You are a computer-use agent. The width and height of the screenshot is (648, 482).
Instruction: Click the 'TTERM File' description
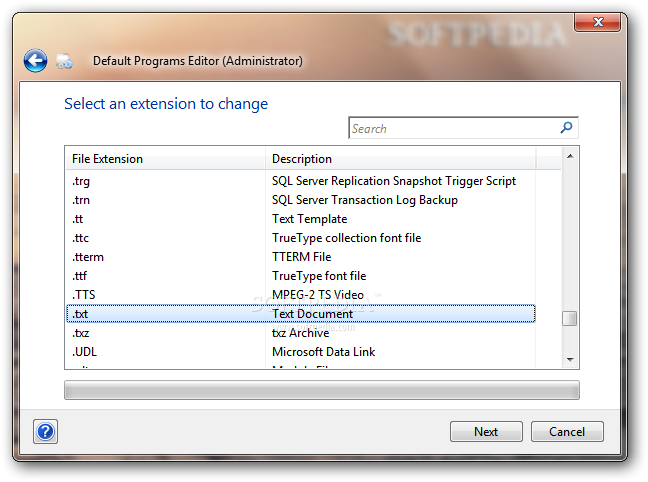click(x=302, y=257)
